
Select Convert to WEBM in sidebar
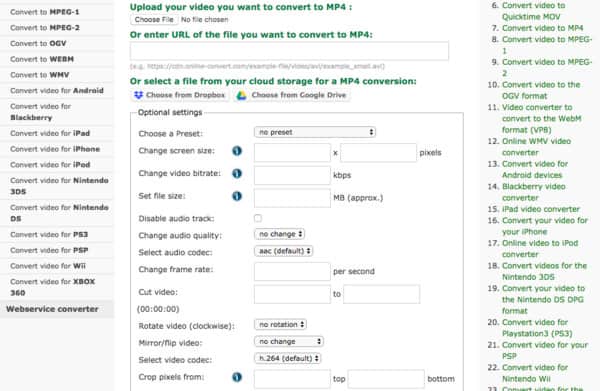point(42,59)
